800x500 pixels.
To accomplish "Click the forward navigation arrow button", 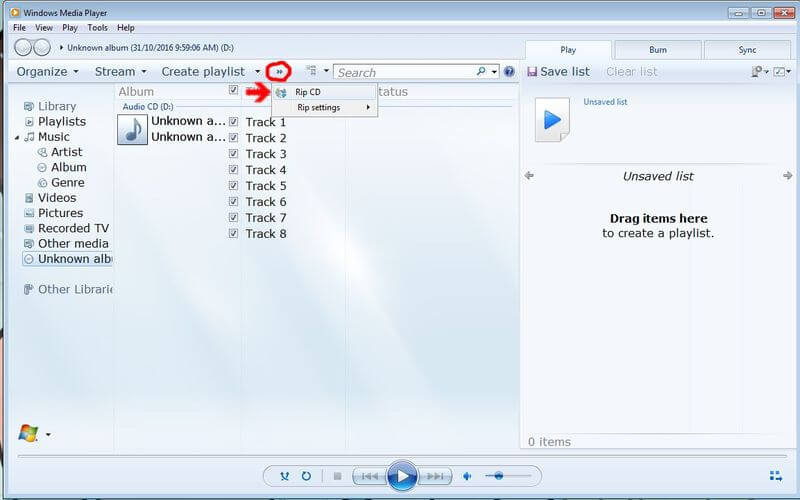I will pyautogui.click(x=42, y=47).
